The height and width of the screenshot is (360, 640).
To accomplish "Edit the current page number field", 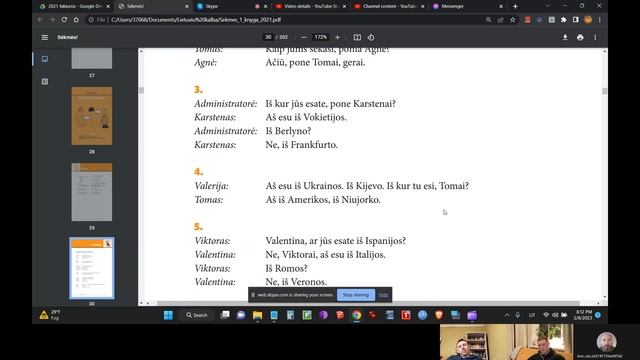I will click(x=268, y=37).
